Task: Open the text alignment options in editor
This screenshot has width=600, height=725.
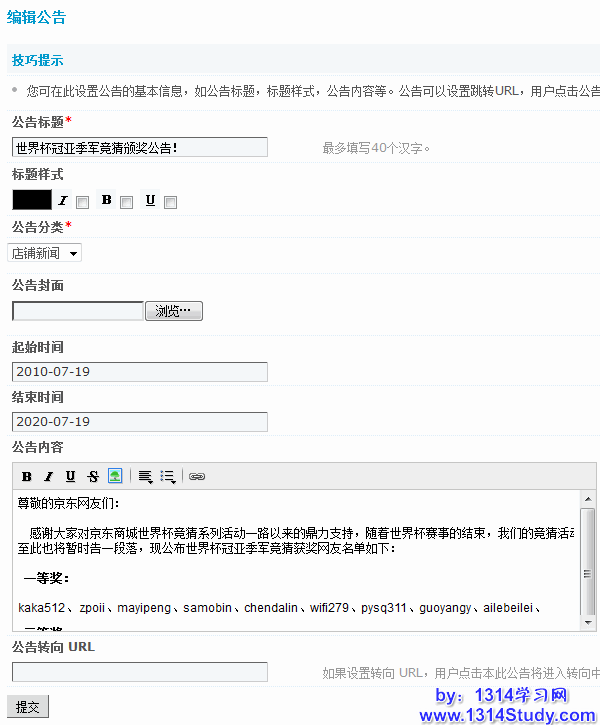Action: coord(145,477)
